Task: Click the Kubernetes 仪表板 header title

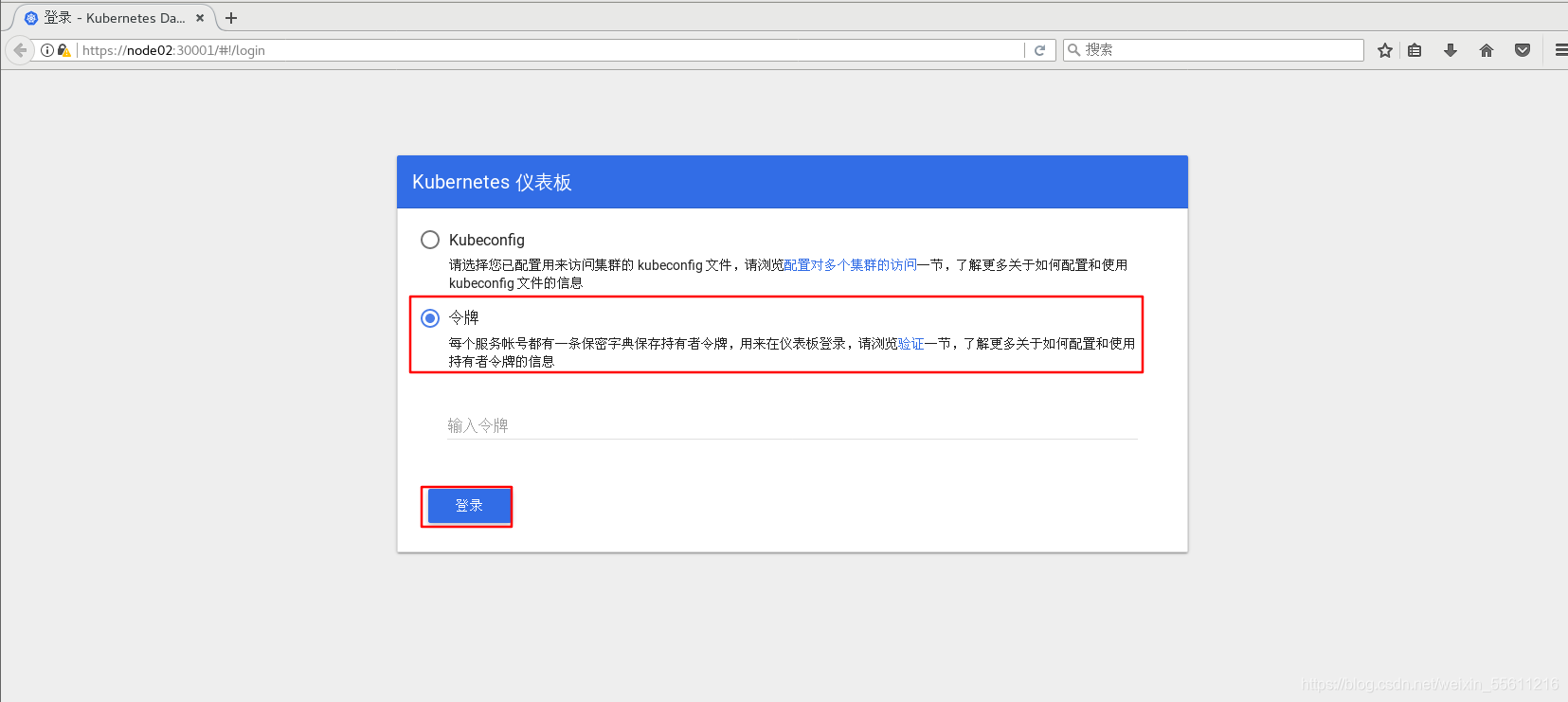Action: [492, 182]
